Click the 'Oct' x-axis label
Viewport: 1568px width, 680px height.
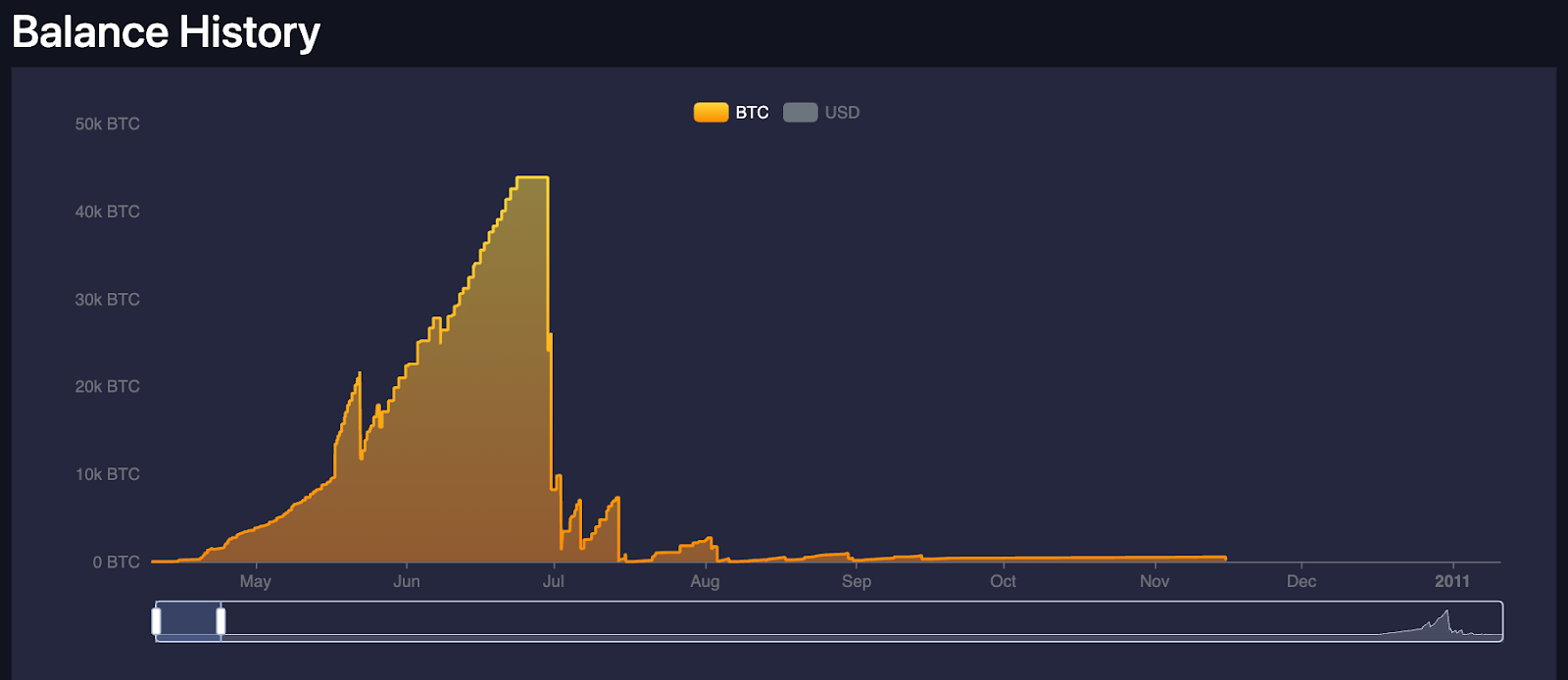coord(1003,581)
